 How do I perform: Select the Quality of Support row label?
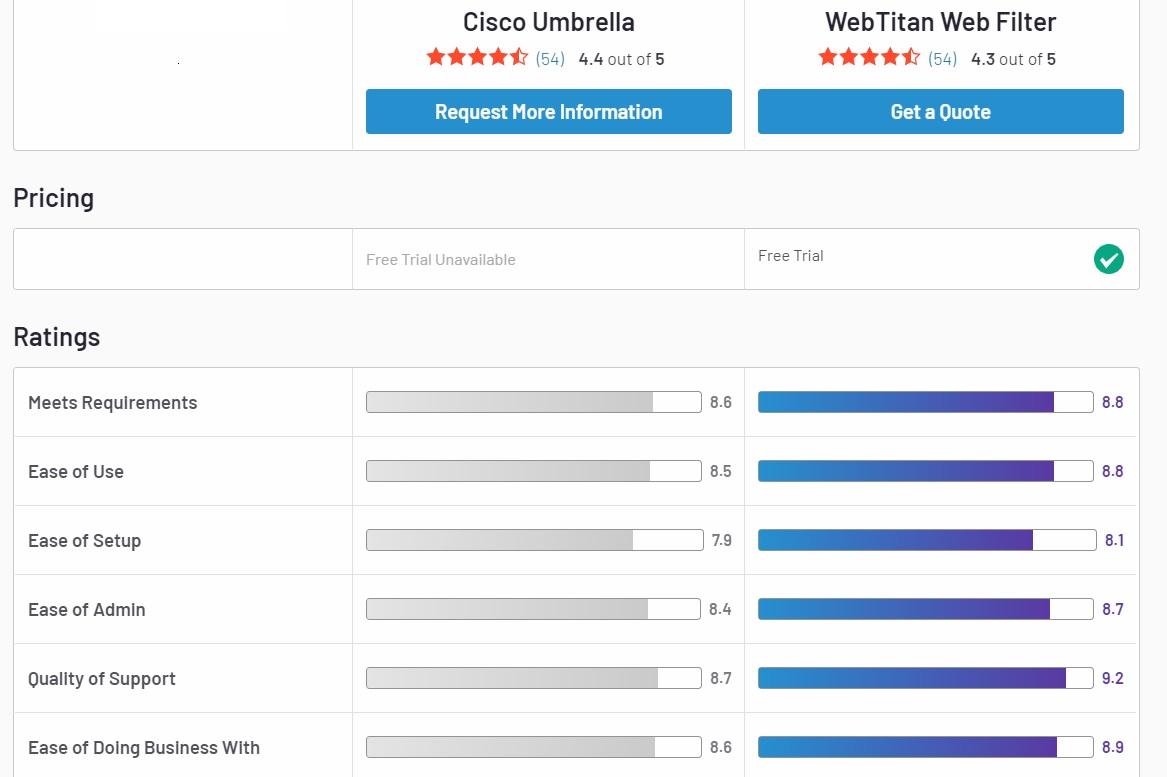(102, 679)
